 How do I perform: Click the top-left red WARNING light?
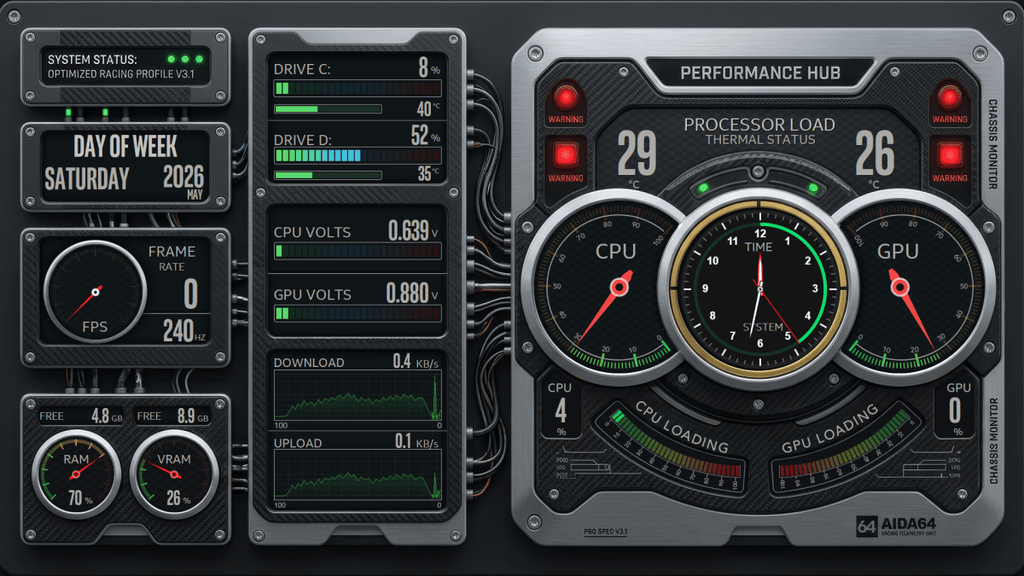pos(566,98)
